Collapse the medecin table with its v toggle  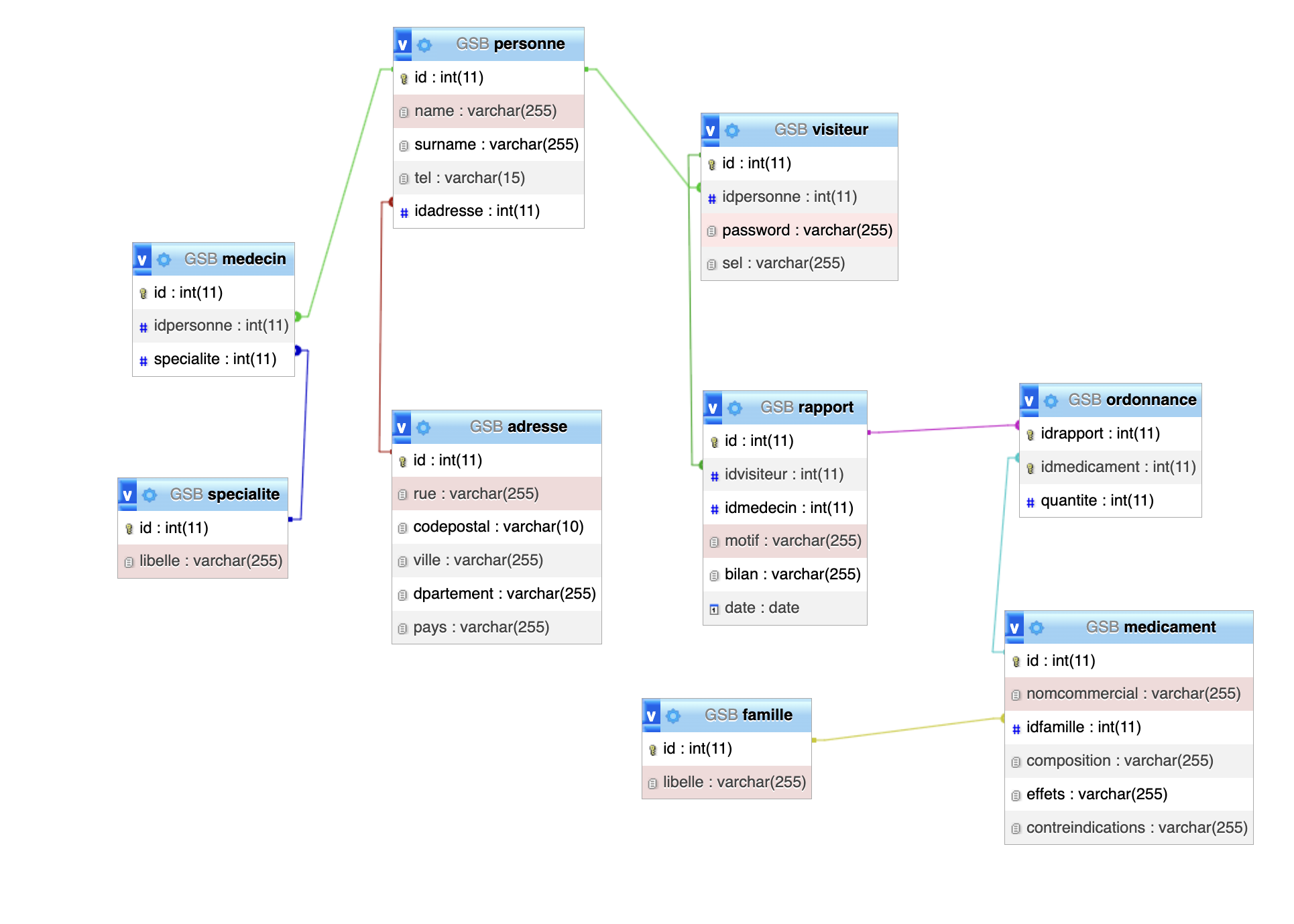coord(141,259)
